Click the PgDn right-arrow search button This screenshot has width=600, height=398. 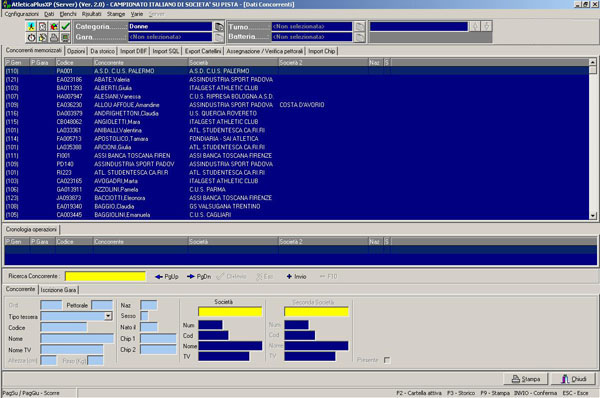click(x=199, y=276)
